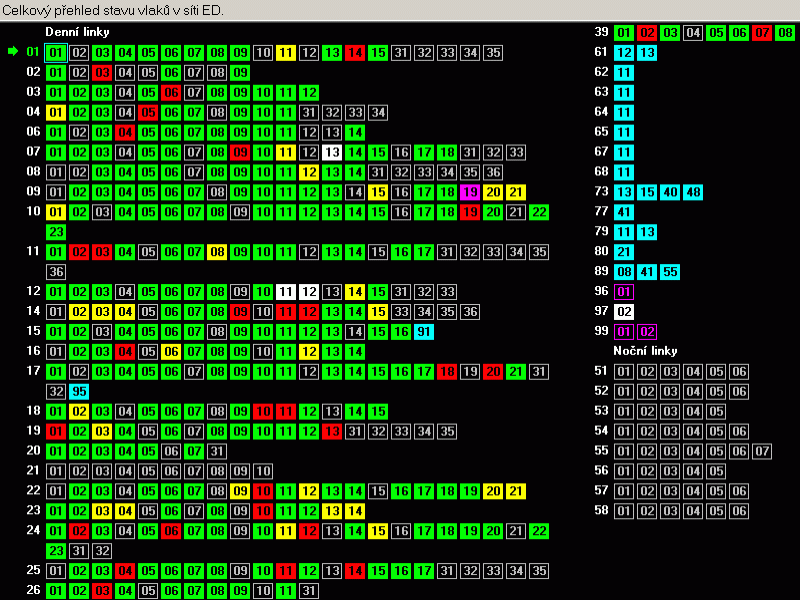Click yellow train 06 on line 16
The image size is (800, 600).
pos(171,351)
